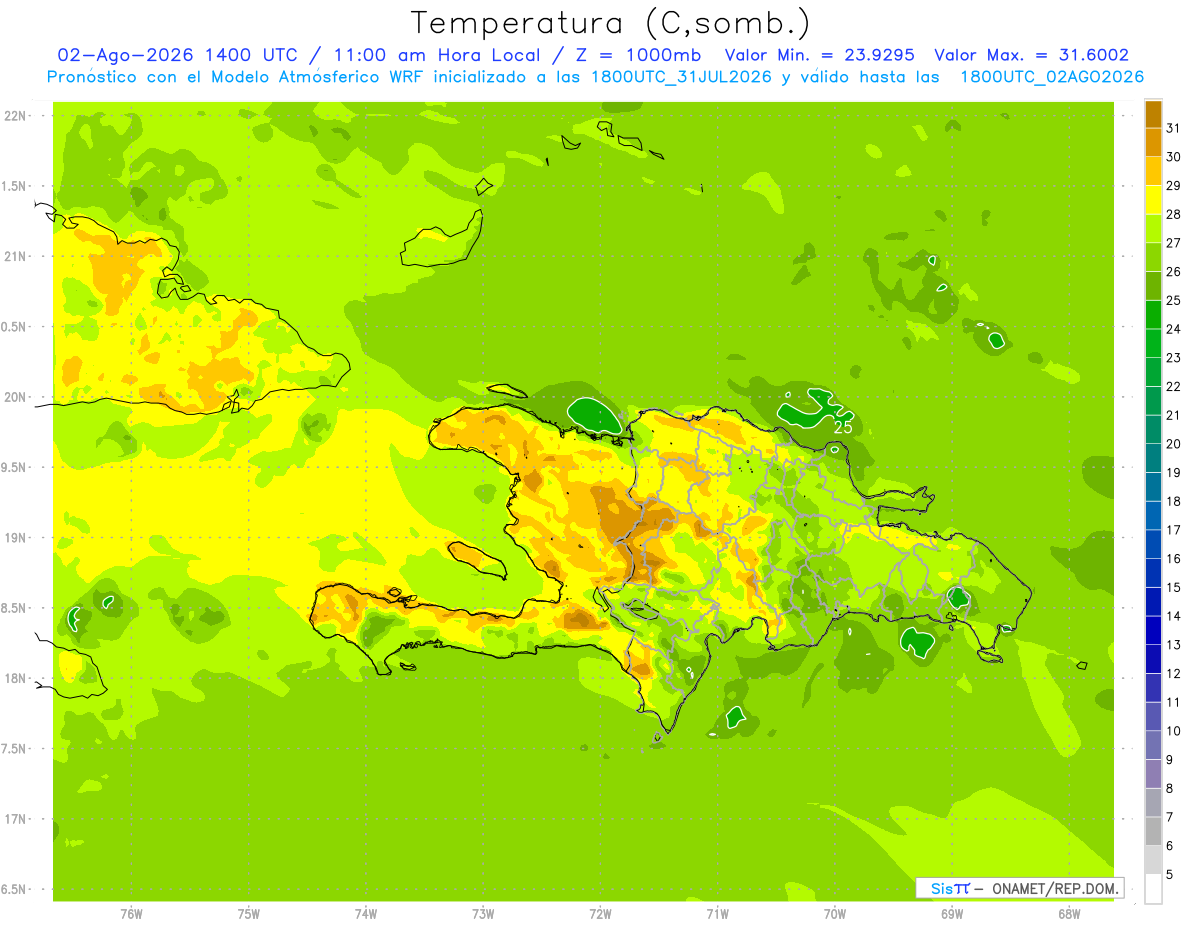Click the '0.5N' latitude axis label
This screenshot has width=1200, height=927.
[x=15, y=327]
